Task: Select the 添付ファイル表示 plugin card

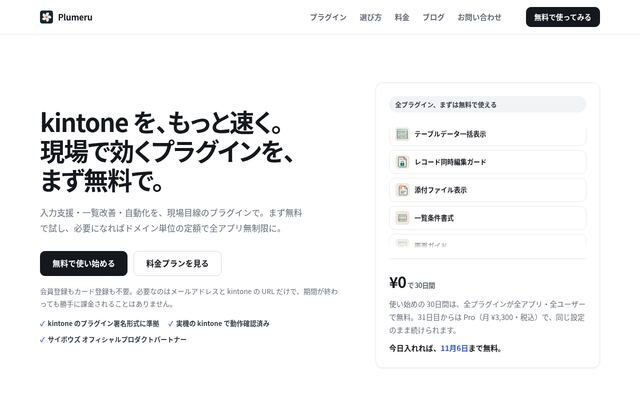Action: 488,190
